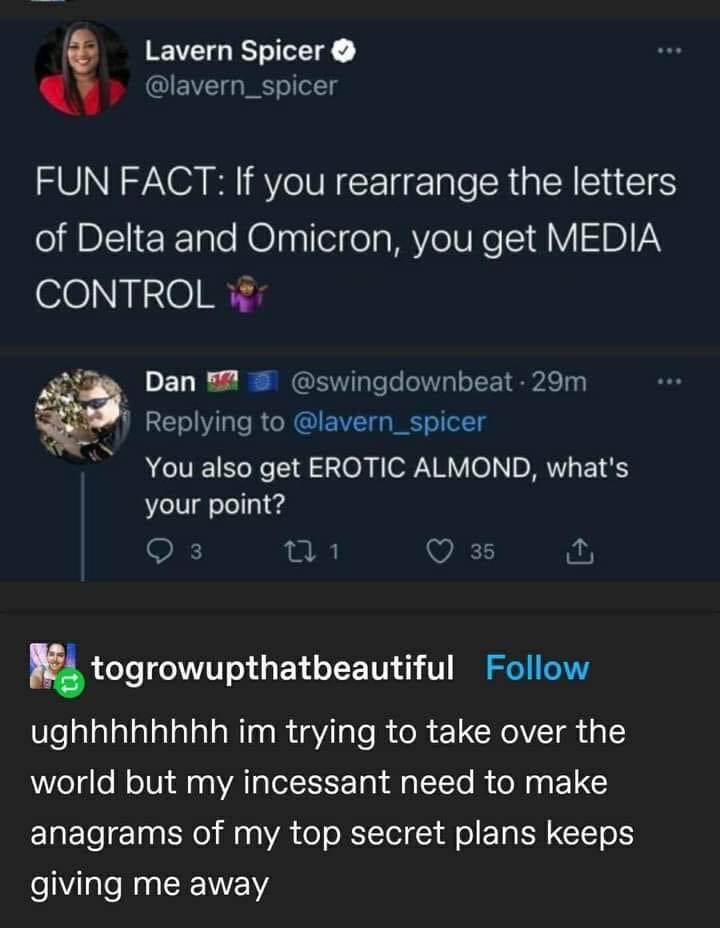This screenshot has width=720, height=928.
Task: Follow togrowupthatbeautiful
Action: (x=537, y=668)
